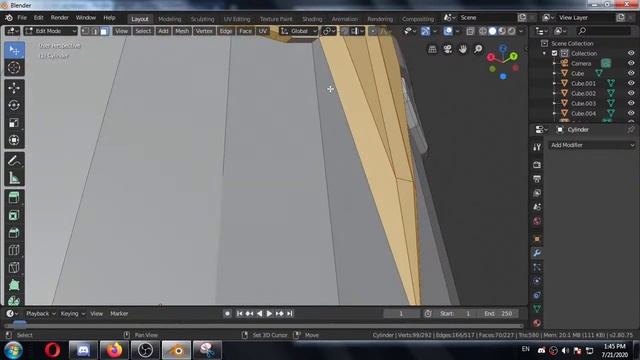The width and height of the screenshot is (640, 360).
Task: Open the Face menu
Action: (245, 31)
